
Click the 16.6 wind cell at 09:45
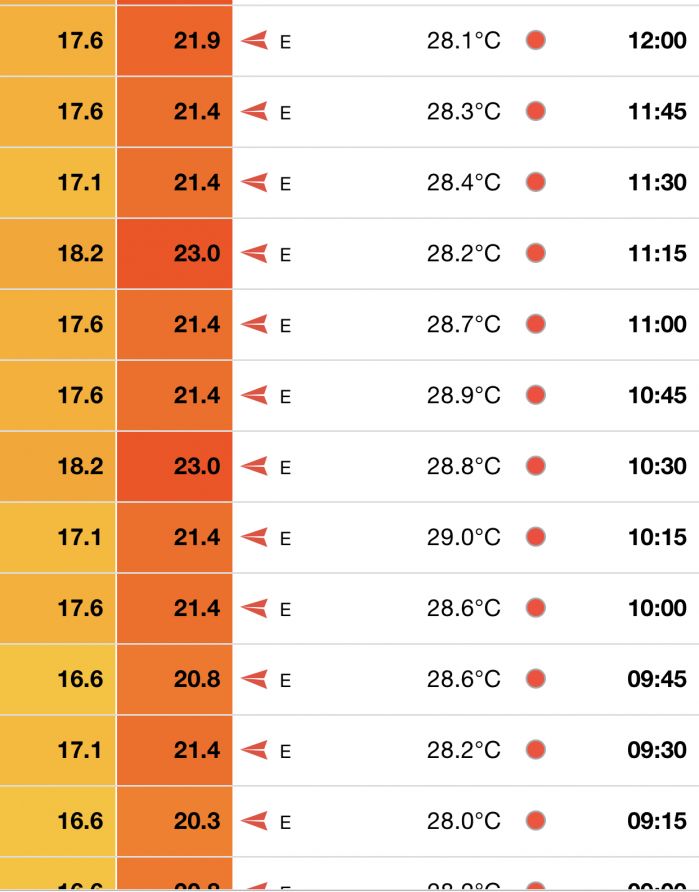tap(57, 679)
